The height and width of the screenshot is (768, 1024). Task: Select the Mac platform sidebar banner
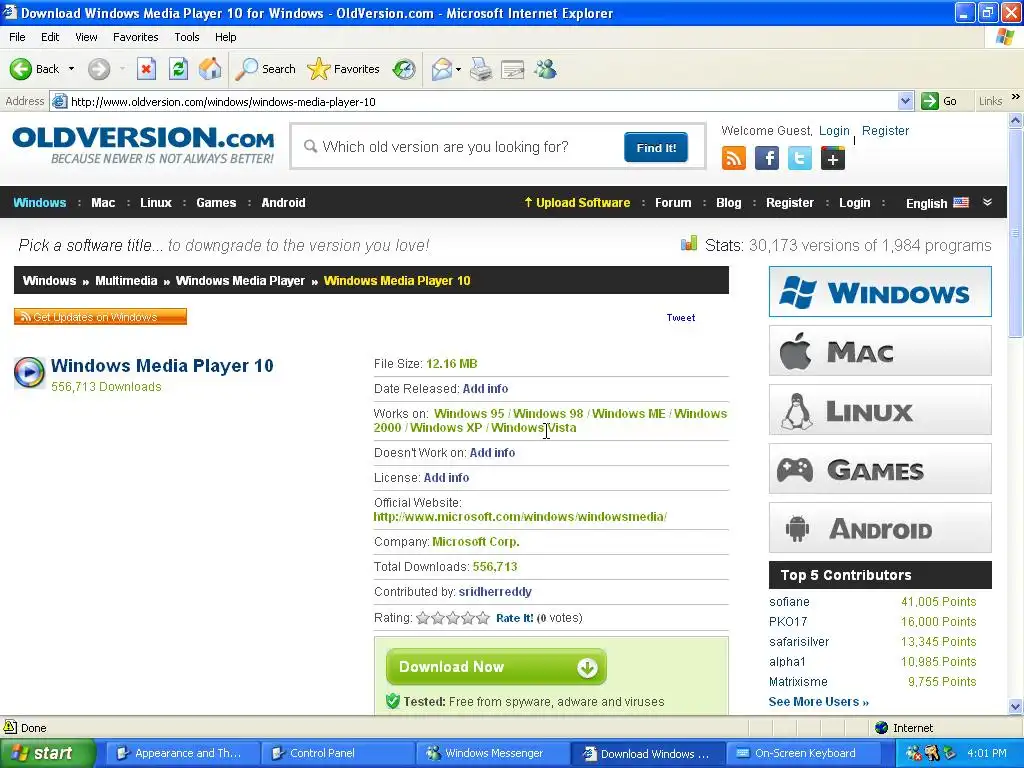[x=880, y=351]
